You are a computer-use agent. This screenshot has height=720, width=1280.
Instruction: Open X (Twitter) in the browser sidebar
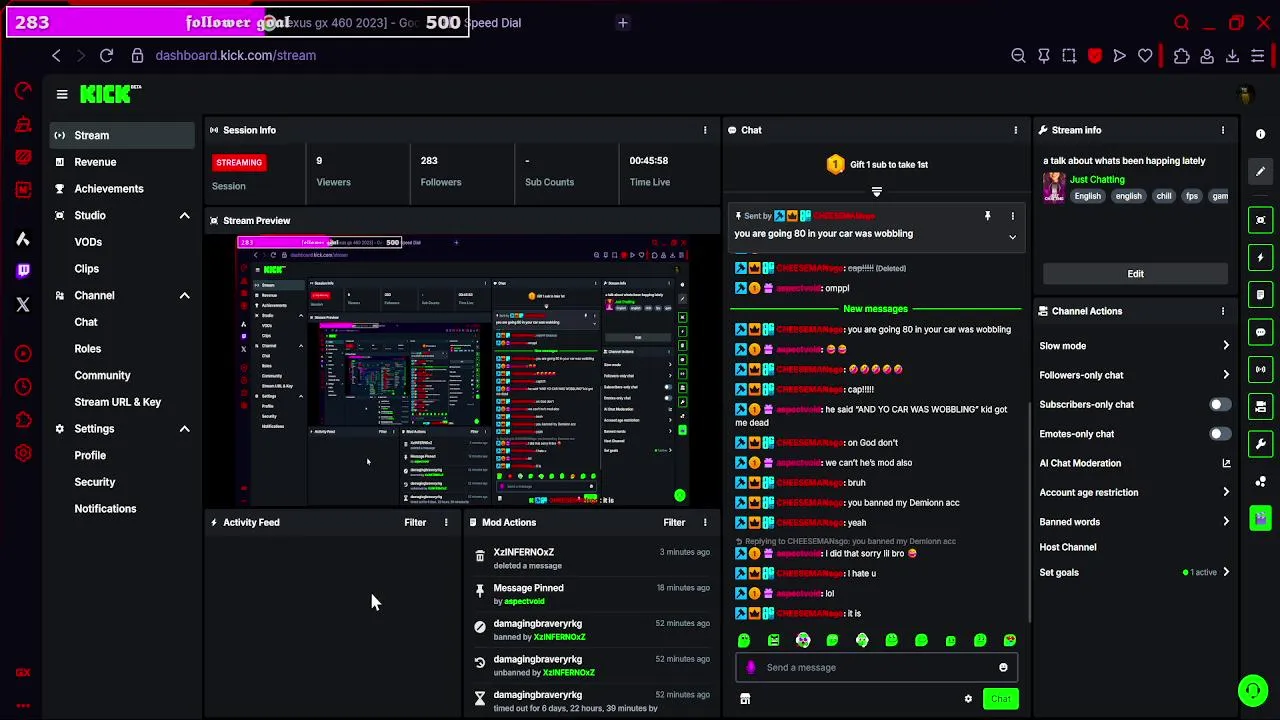pyautogui.click(x=23, y=304)
